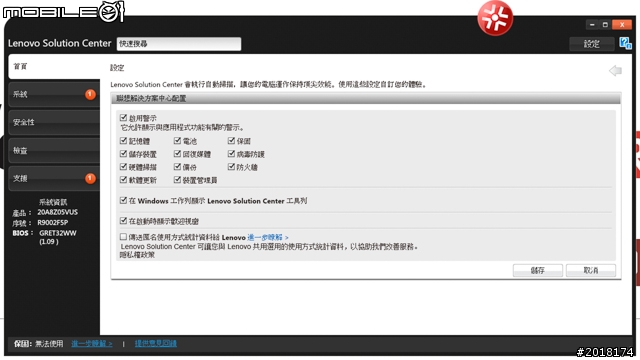Click the 系統資訊 heading in sidebar
Image resolution: width=640 pixels, height=360 pixels.
pyautogui.click(x=53, y=202)
